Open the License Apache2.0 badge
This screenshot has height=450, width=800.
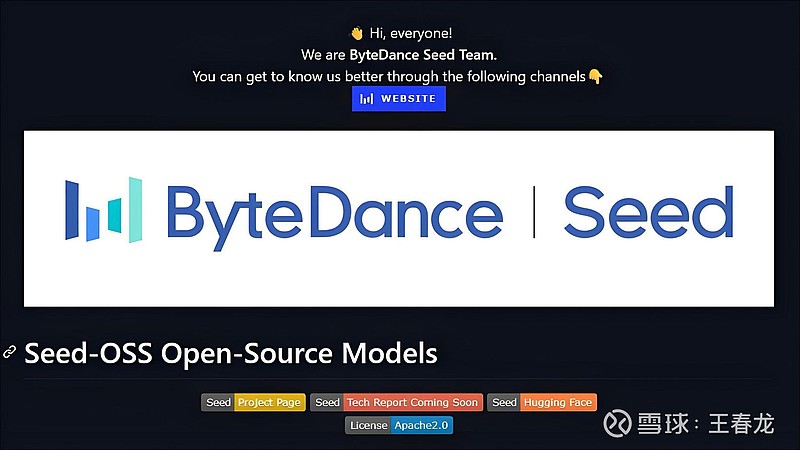point(399,425)
